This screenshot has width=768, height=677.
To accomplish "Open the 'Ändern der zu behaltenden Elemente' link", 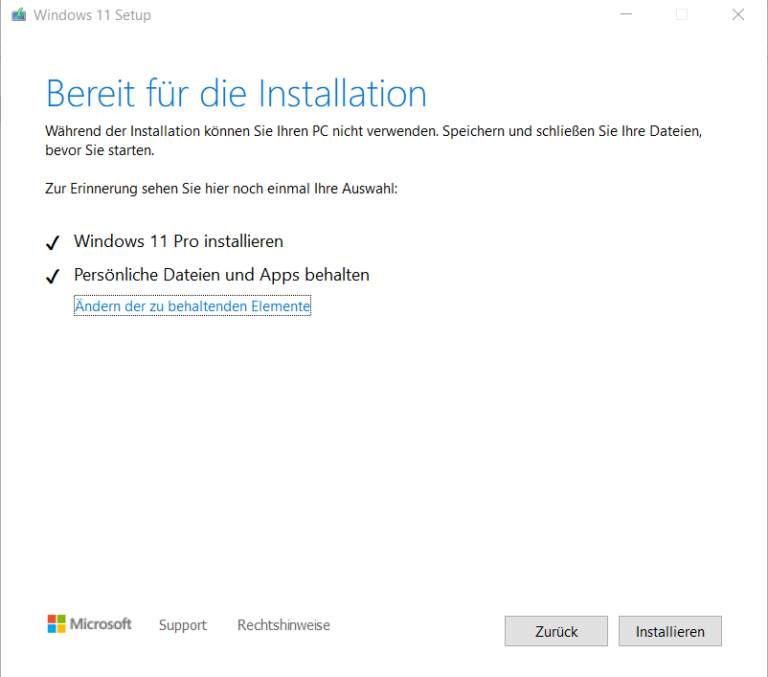I will [x=192, y=306].
